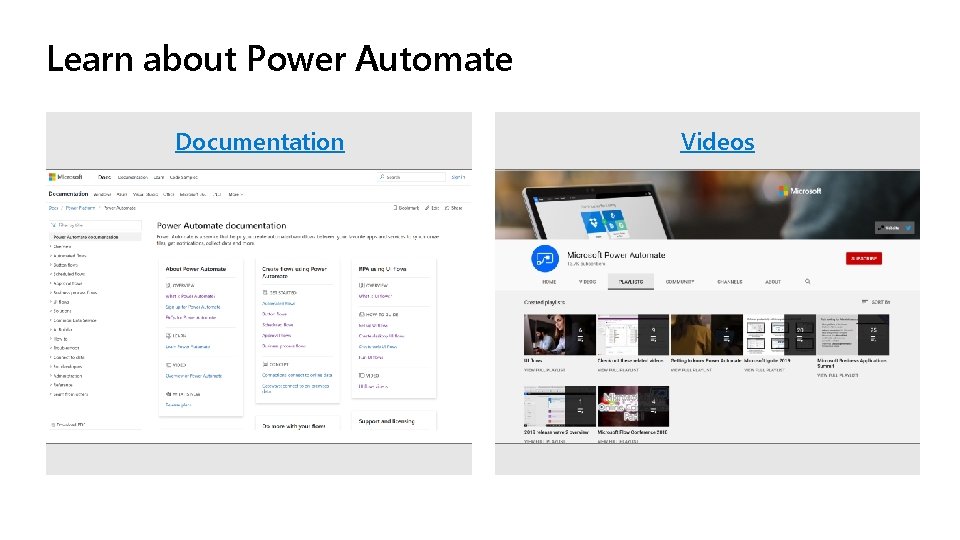Click the Power Platform breadcrumb link
The height and width of the screenshot is (540, 960).
[x=80, y=208]
